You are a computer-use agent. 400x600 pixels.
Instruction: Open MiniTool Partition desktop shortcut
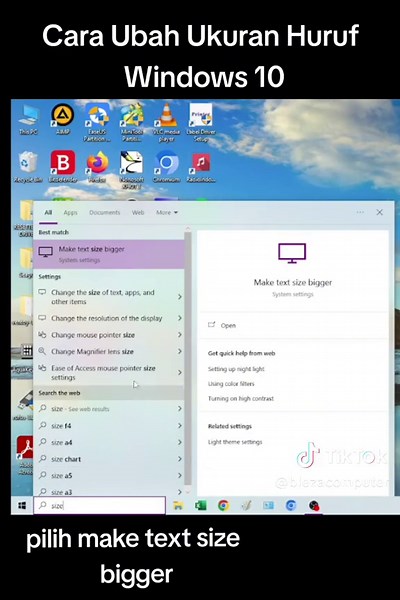[132, 122]
